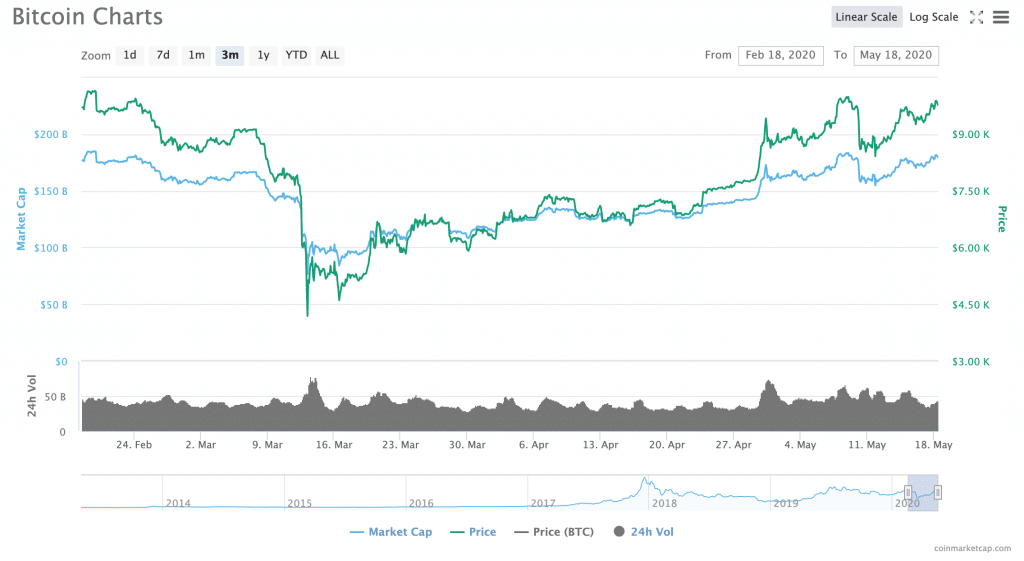Image resolution: width=1024 pixels, height=561 pixels.
Task: Click the fullscreen expand icon
Action: coord(977,17)
